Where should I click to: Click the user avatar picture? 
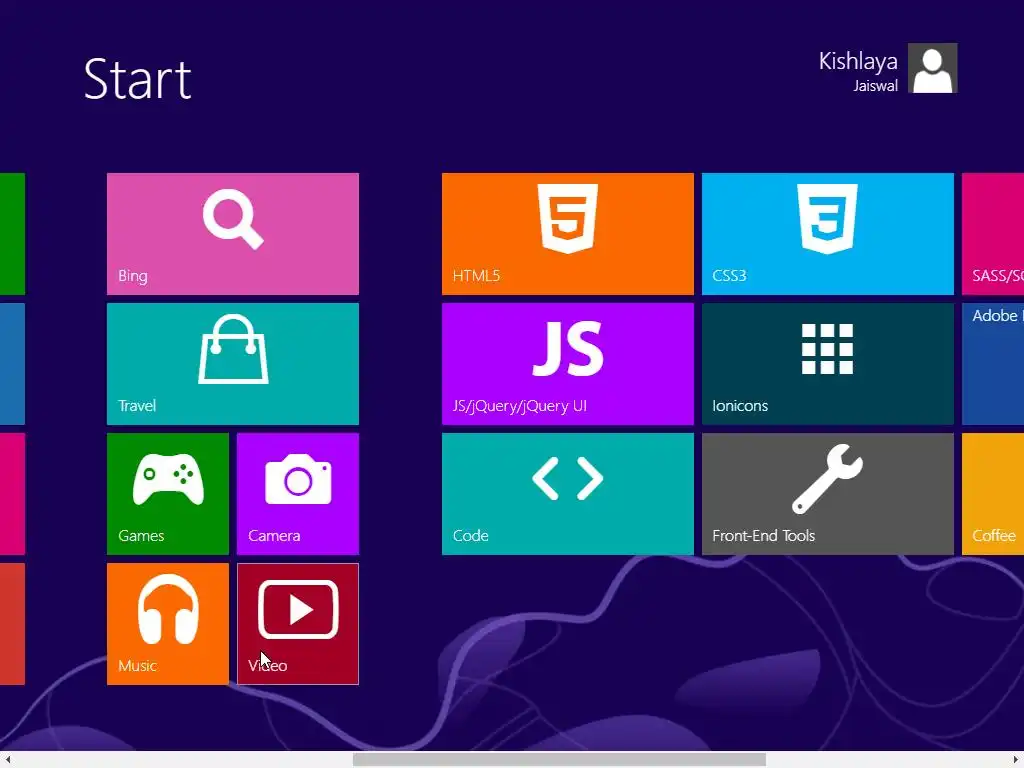click(933, 68)
